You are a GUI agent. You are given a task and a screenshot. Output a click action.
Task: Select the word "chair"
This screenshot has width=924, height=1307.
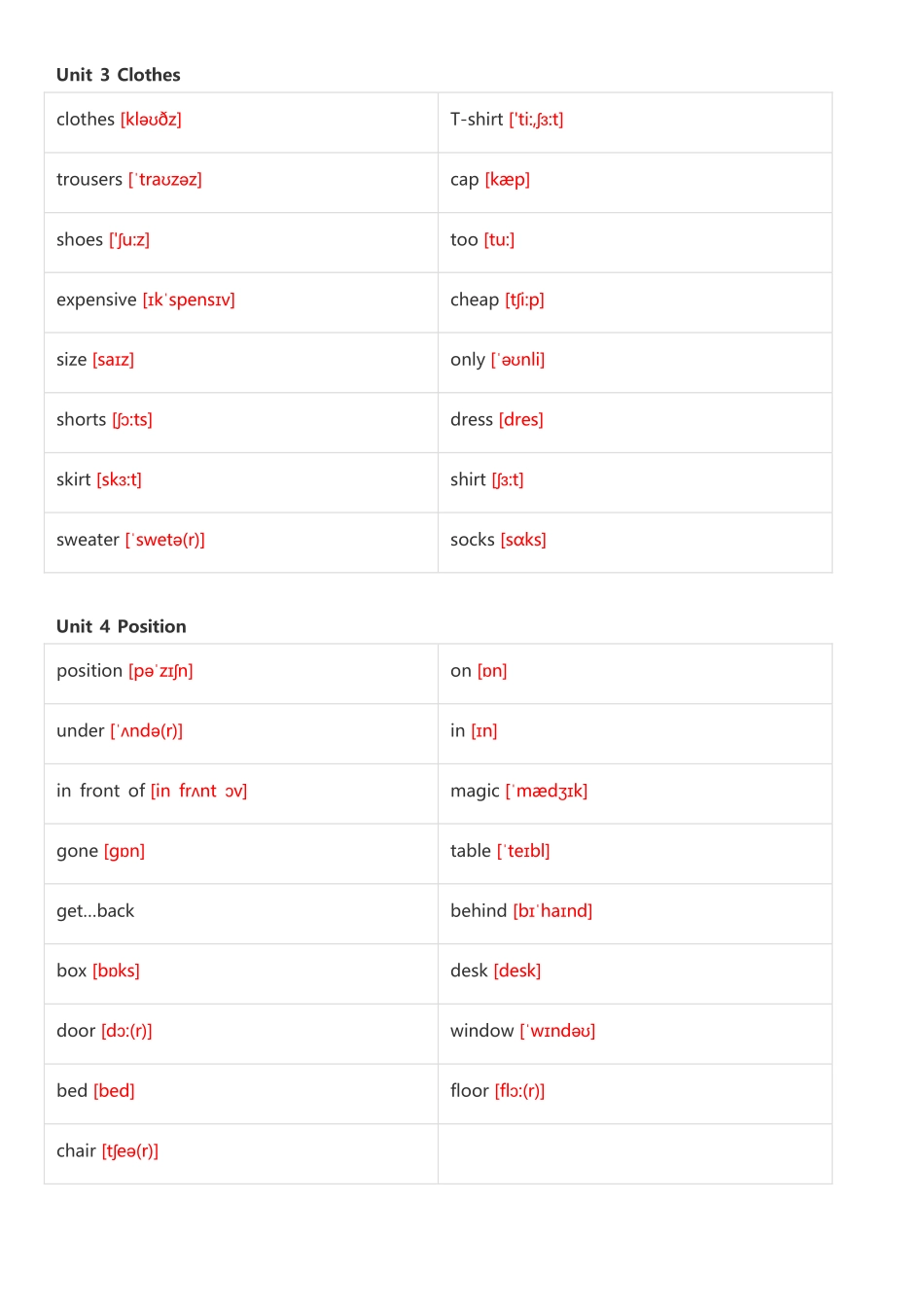pos(76,1151)
